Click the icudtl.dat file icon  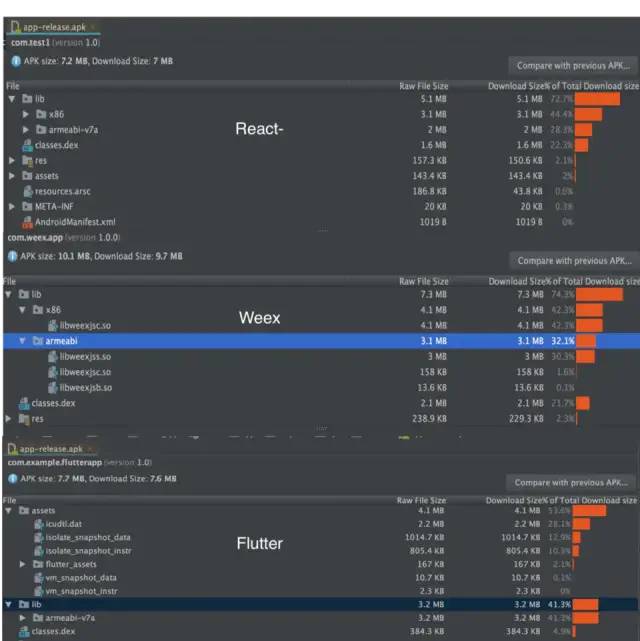click(39, 524)
